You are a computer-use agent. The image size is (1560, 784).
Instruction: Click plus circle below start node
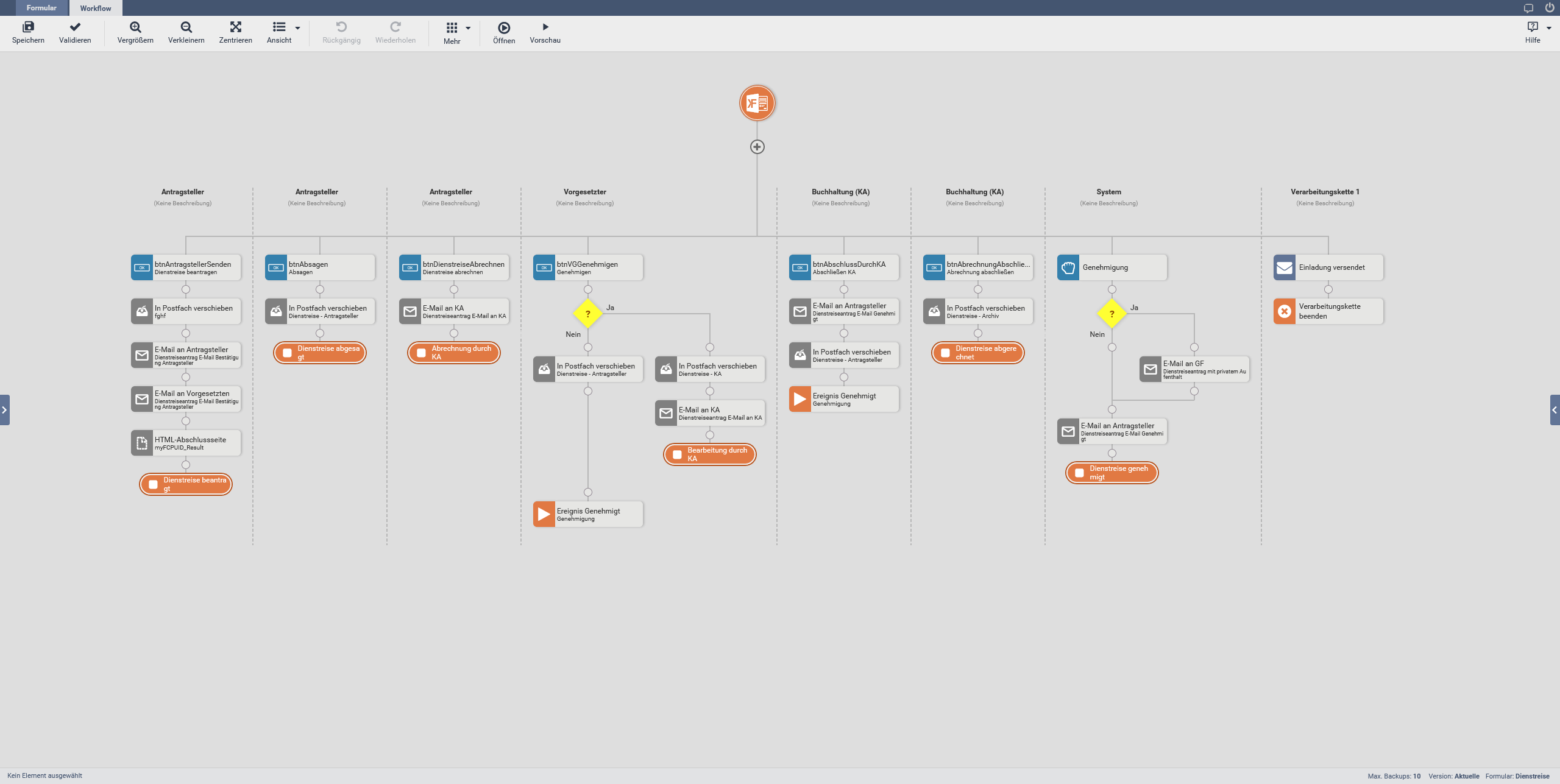757,147
